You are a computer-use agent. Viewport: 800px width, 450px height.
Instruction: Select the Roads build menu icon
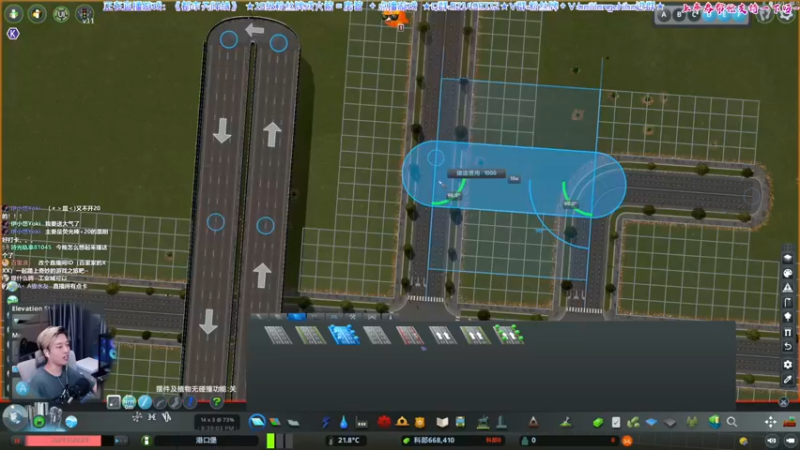tap(257, 422)
